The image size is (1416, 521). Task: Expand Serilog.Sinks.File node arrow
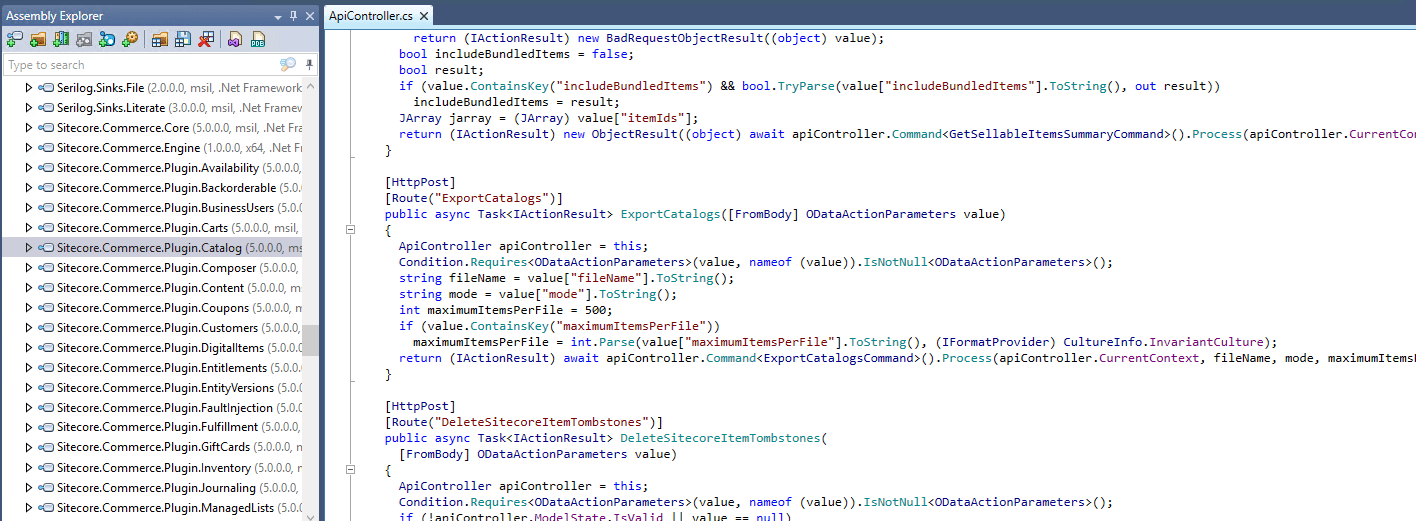(x=29, y=88)
